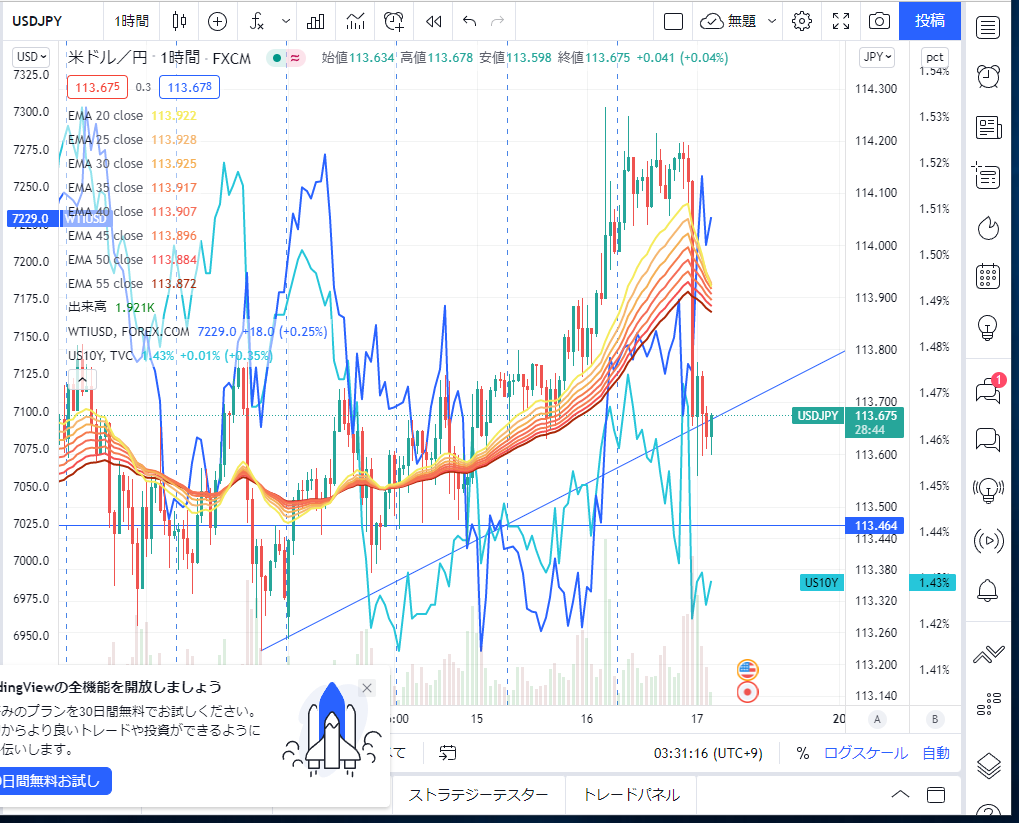Open the ideas lightbulb icon
This screenshot has width=1019, height=823.
point(988,327)
